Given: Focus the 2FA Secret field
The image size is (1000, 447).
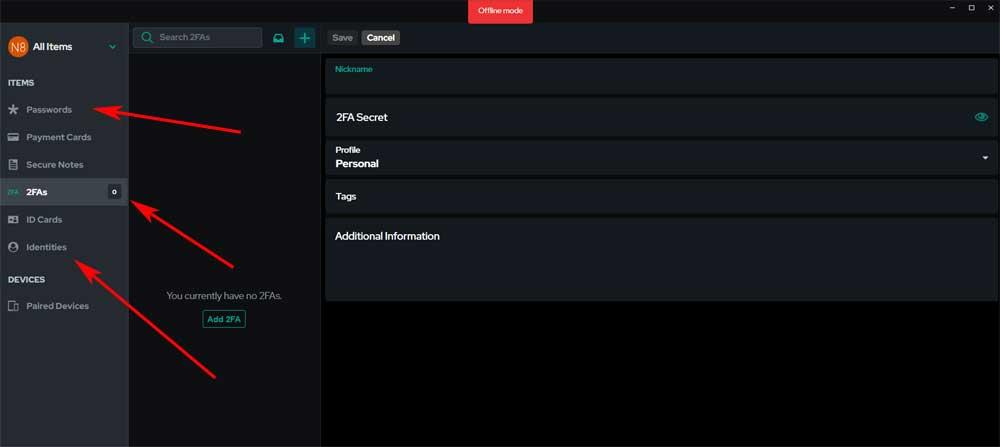Looking at the screenshot, I should pyautogui.click(x=661, y=117).
